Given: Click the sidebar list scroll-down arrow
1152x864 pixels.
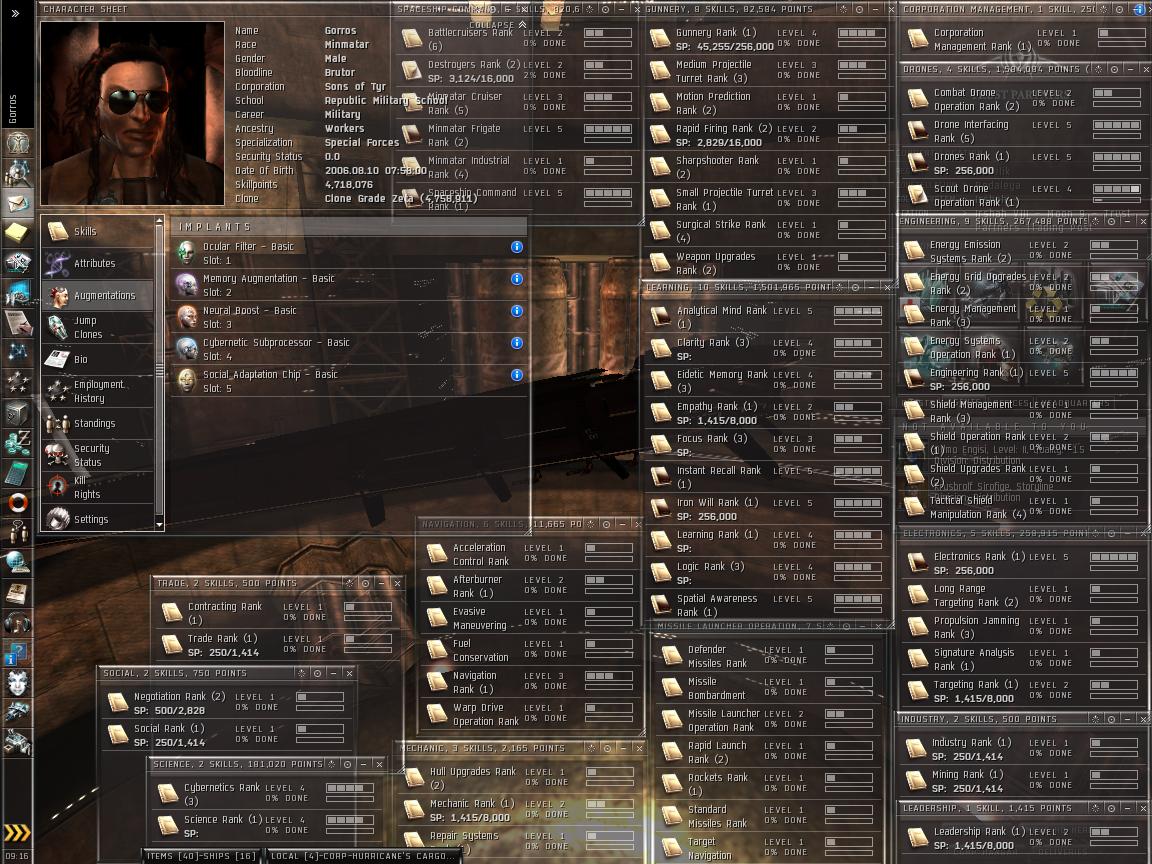Looking at the screenshot, I should (159, 525).
